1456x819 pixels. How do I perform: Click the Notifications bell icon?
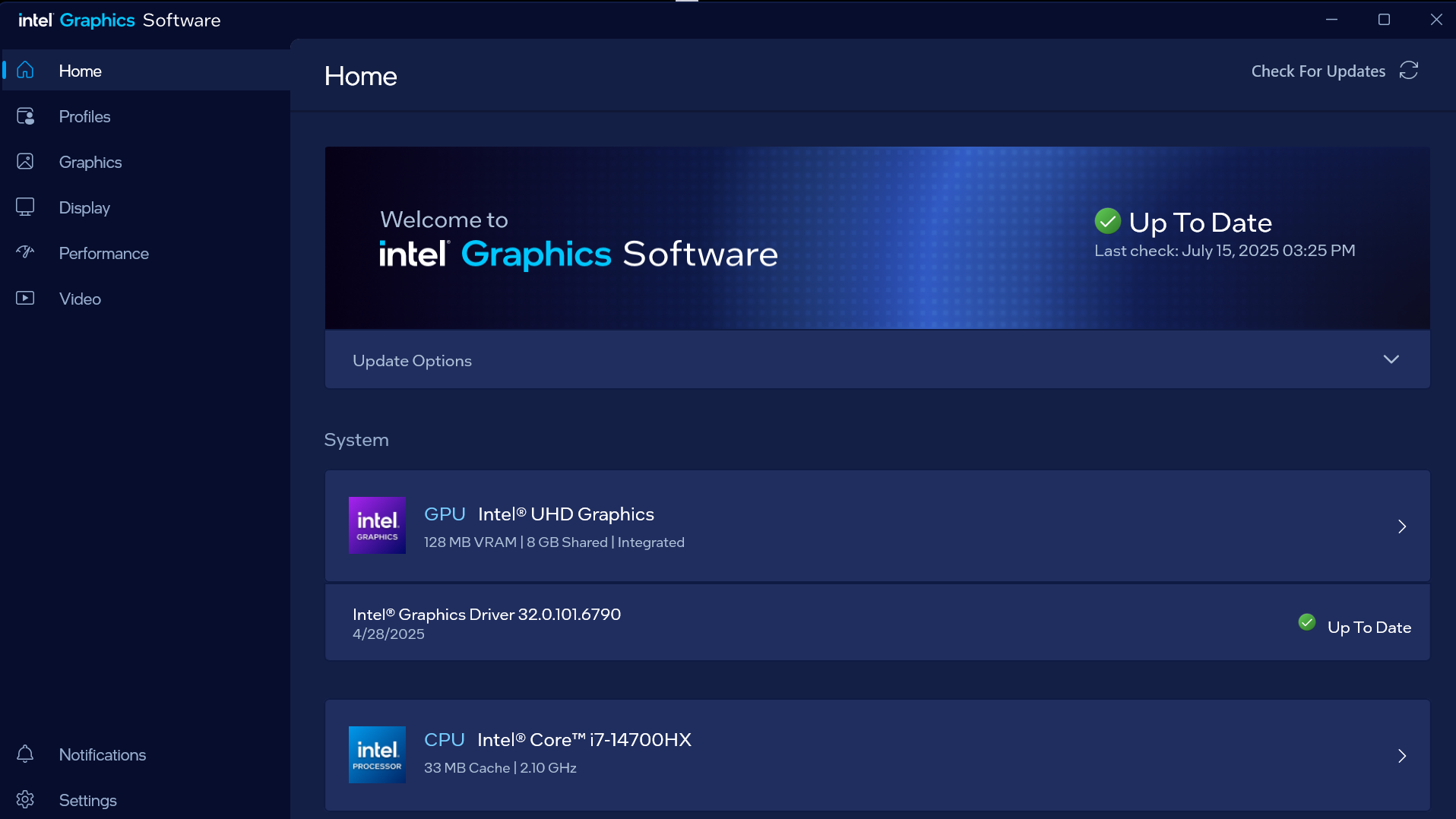pyautogui.click(x=25, y=754)
